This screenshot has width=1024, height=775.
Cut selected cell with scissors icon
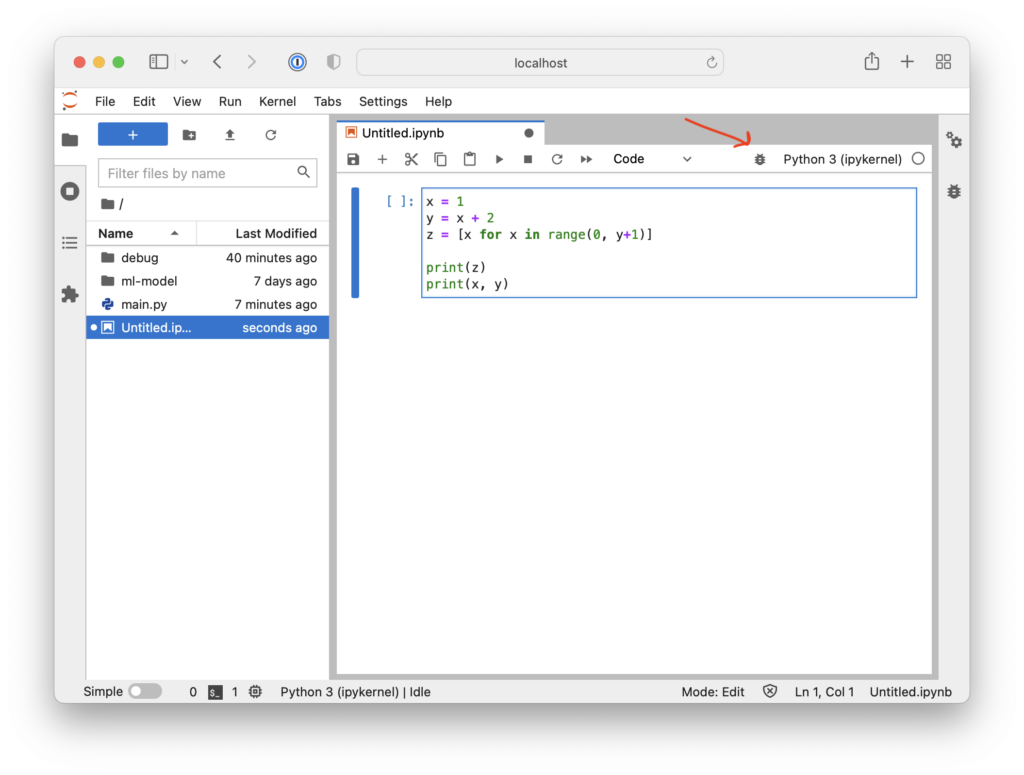(411, 159)
